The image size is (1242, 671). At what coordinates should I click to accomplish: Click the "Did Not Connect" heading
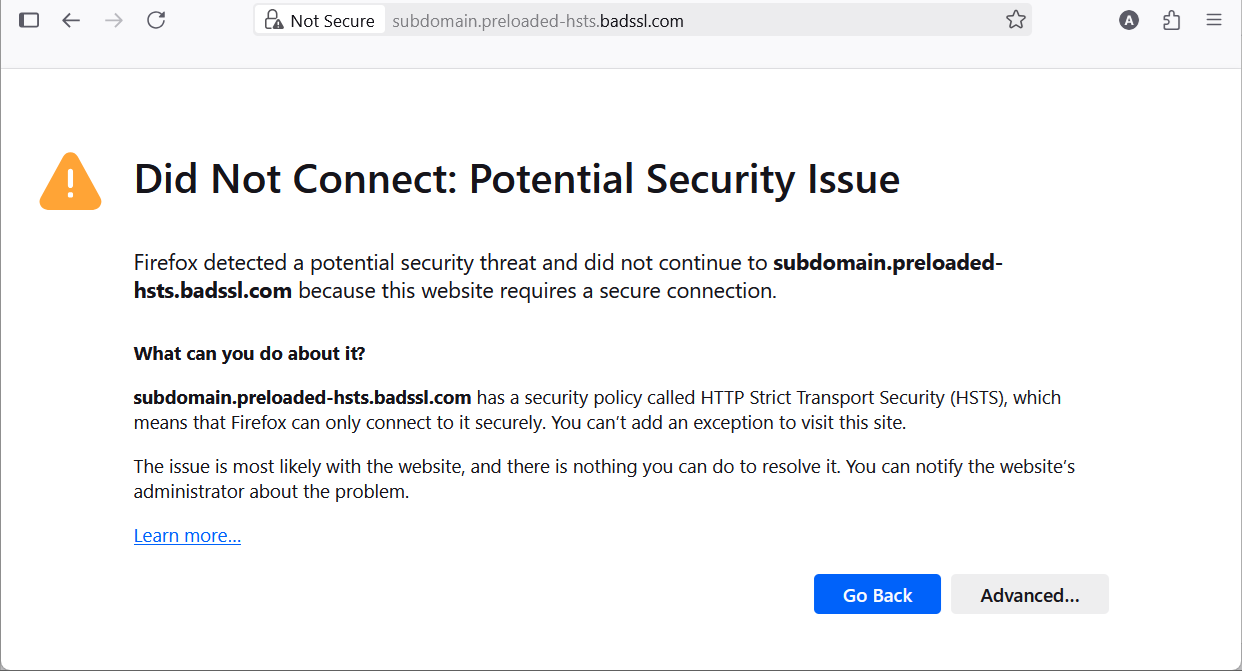(x=516, y=180)
